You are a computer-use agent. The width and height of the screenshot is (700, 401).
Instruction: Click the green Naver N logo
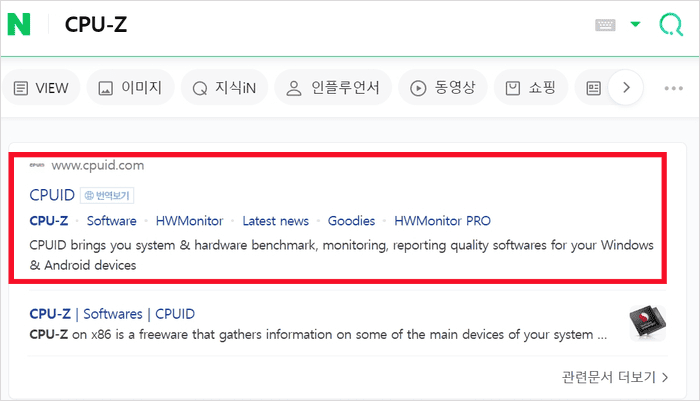click(19, 24)
